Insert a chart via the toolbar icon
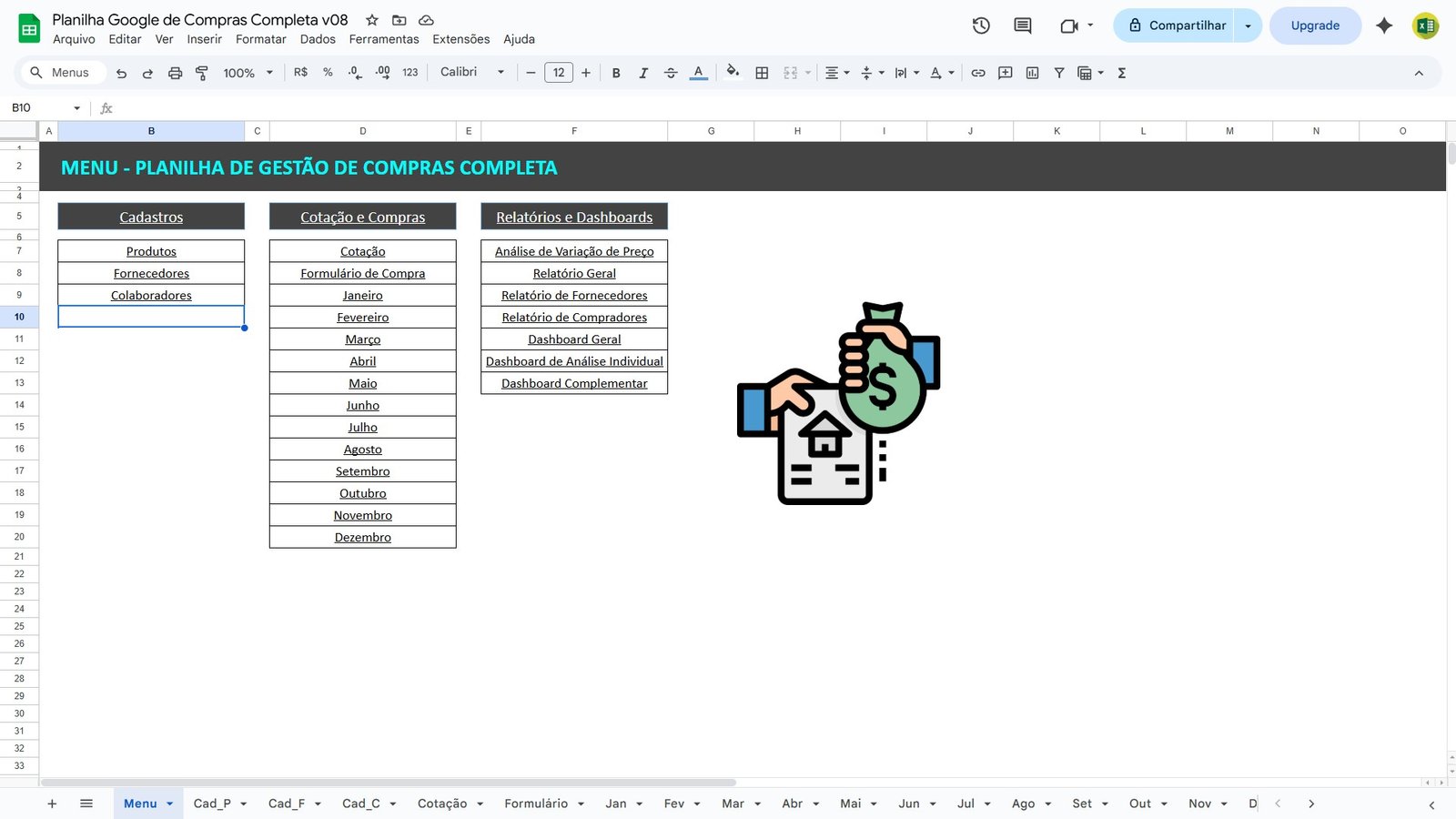1456x819 pixels. click(x=1032, y=73)
